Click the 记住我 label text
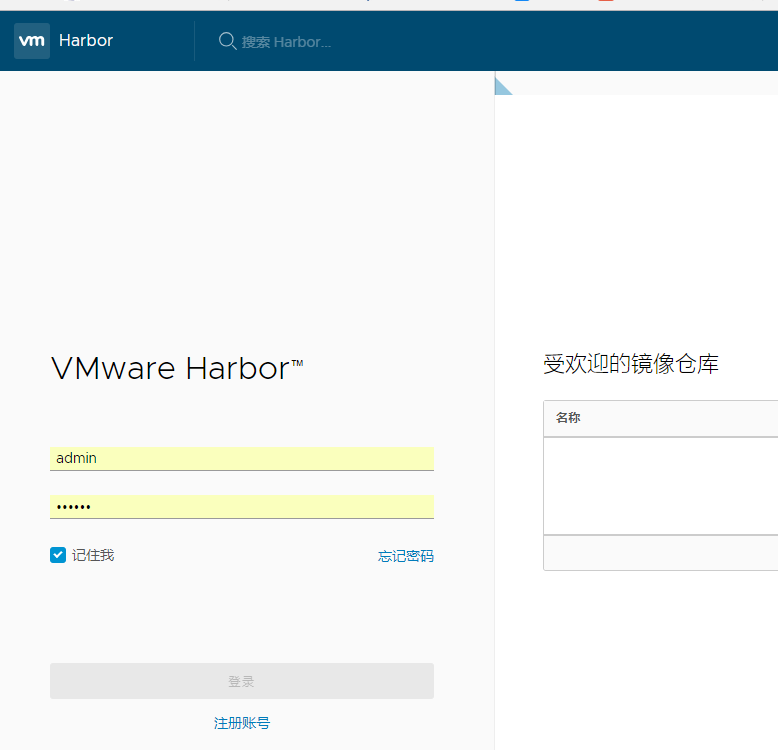The width and height of the screenshot is (778, 750). [93, 555]
